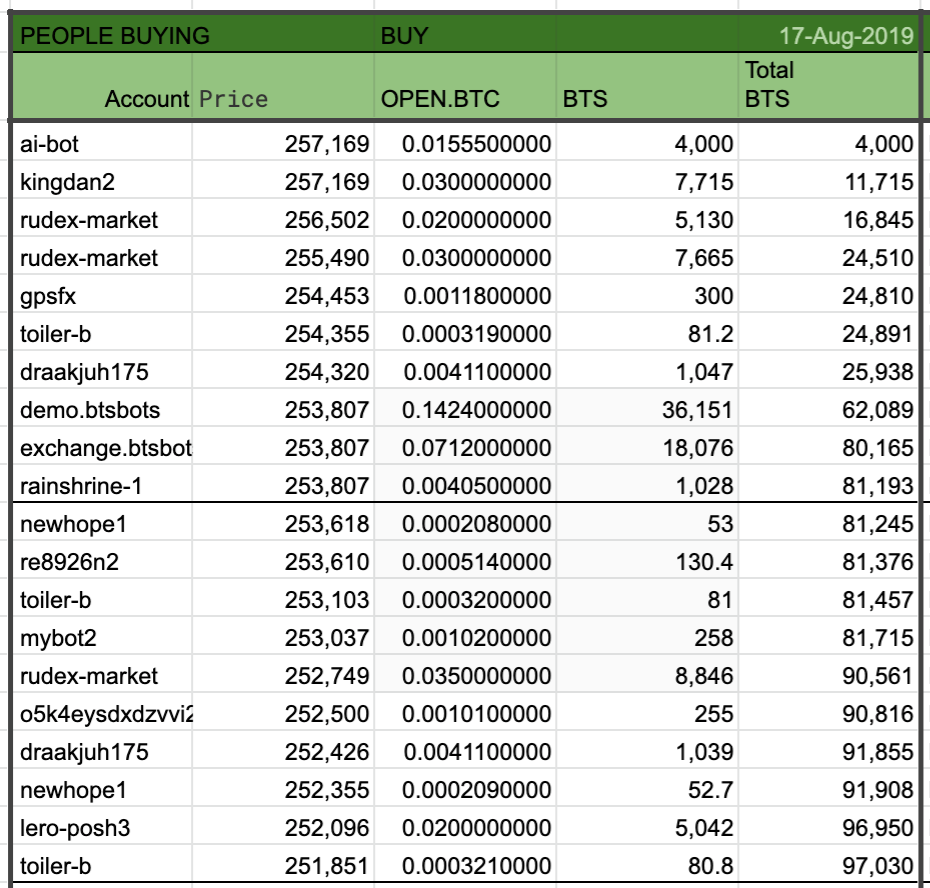Click OPEN.BTC value 0.0040500000
The width and height of the screenshot is (930, 888).
(465, 485)
